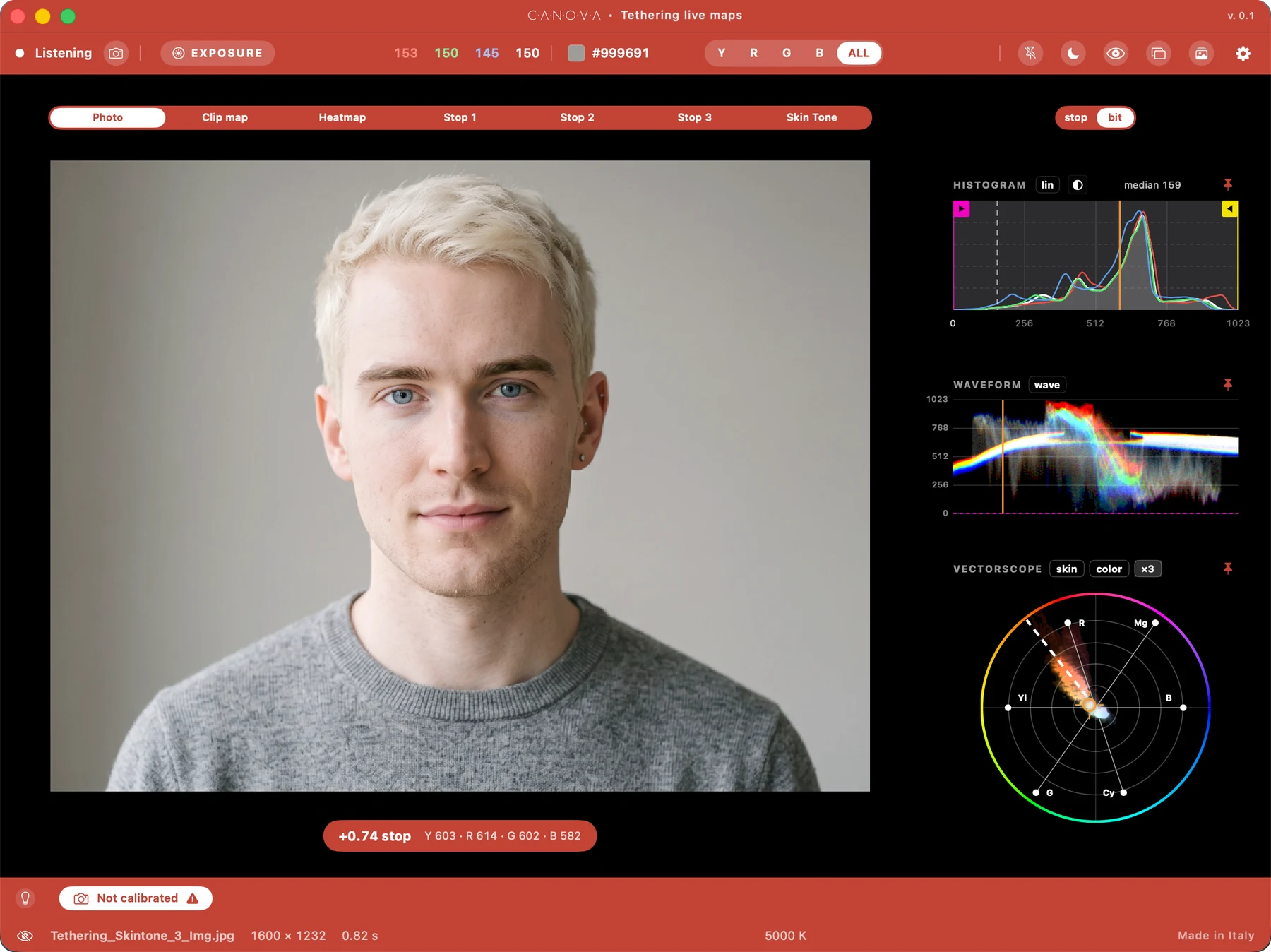1271x952 pixels.
Task: Click the Not calibrated button
Action: (136, 898)
